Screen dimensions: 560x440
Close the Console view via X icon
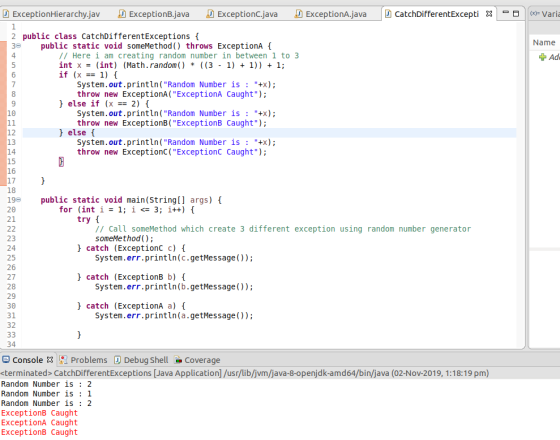click(50, 360)
